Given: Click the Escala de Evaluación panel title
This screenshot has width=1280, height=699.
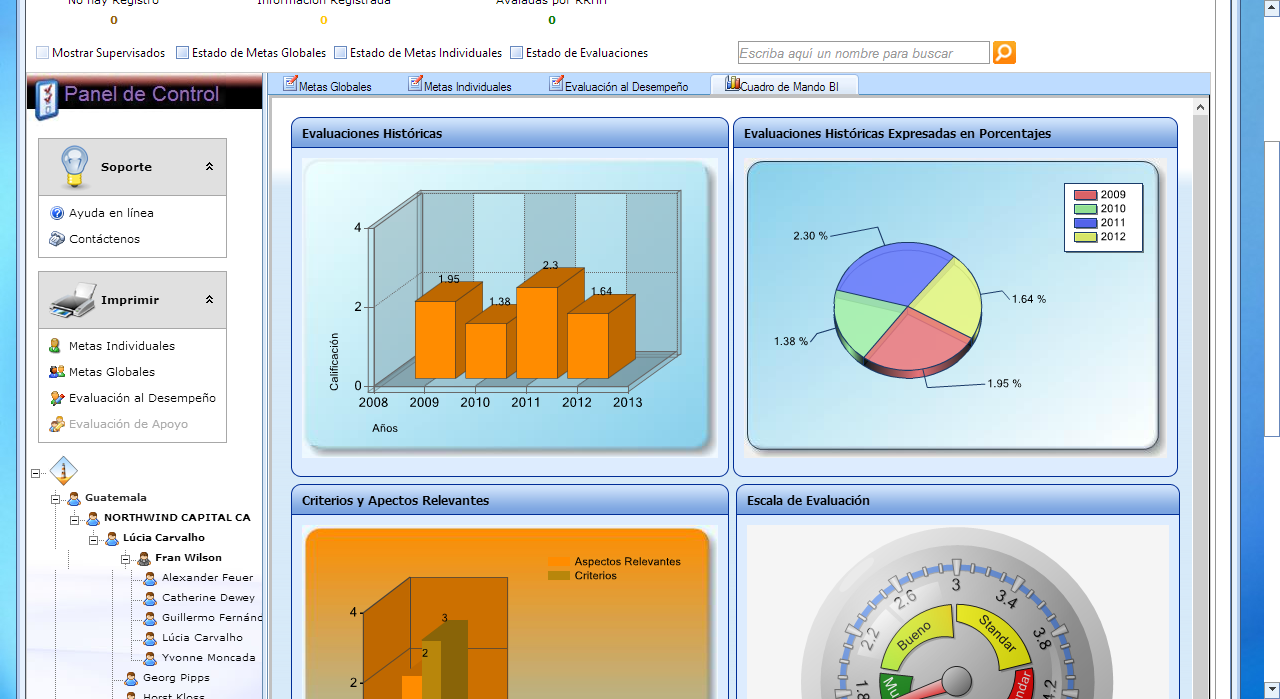Looking at the screenshot, I should tap(809, 500).
